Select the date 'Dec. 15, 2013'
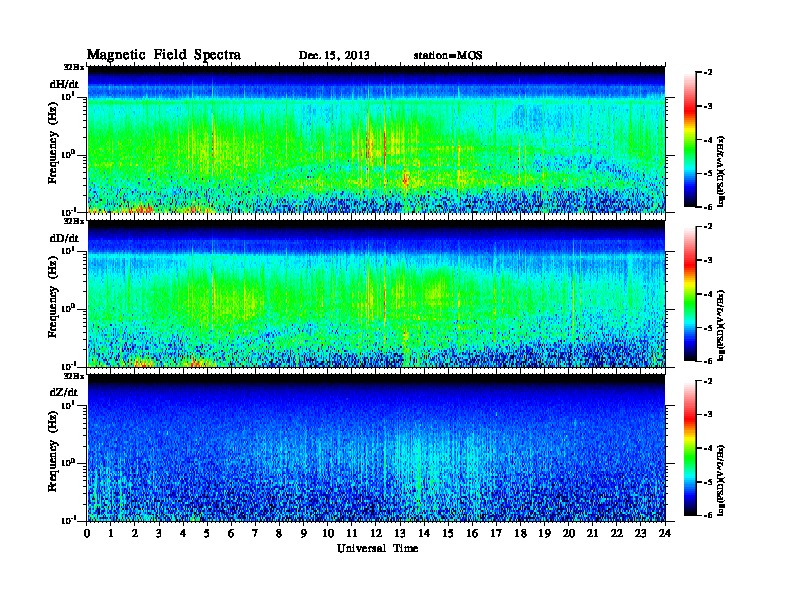The height and width of the screenshot is (612, 792). [x=334, y=56]
